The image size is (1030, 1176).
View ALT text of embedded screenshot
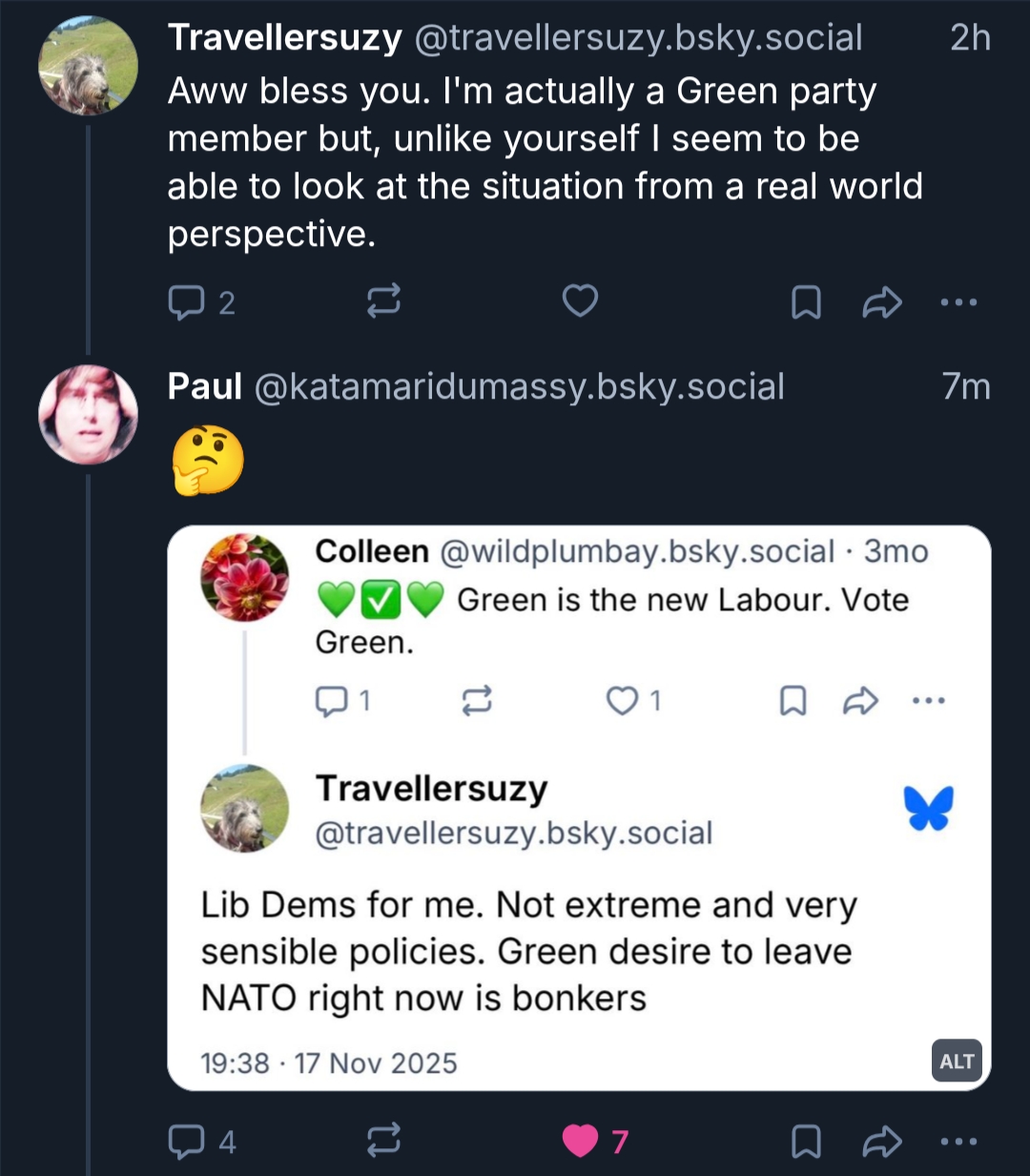[x=957, y=1062]
